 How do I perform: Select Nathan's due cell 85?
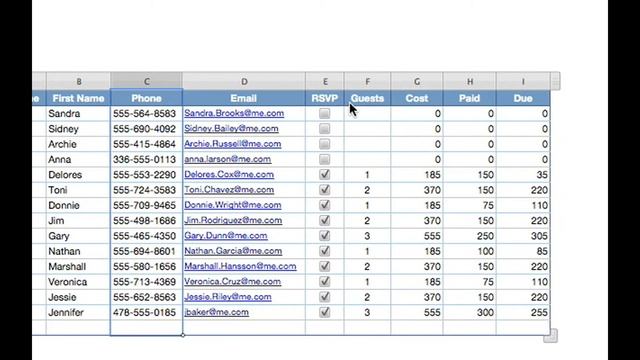coord(523,251)
